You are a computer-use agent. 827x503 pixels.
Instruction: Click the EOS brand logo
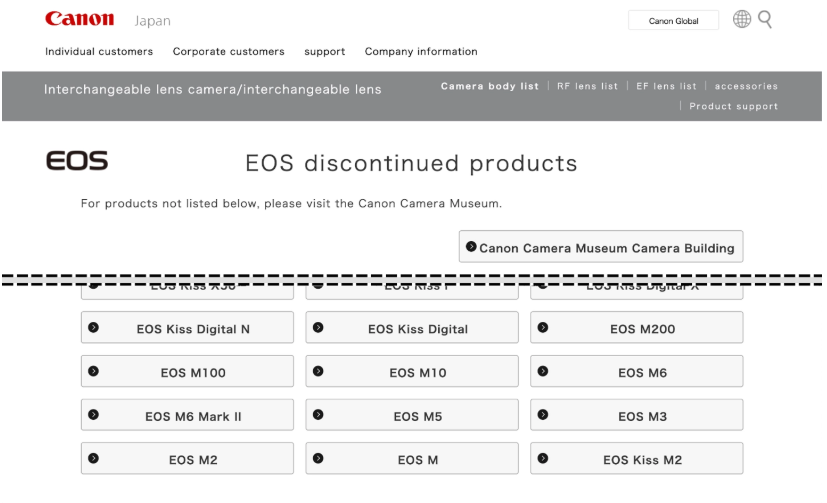click(x=77, y=161)
